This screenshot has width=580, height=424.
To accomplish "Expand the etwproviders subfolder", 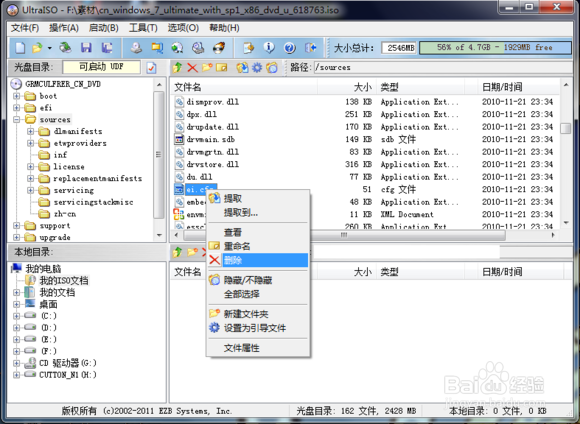I will (x=30, y=143).
